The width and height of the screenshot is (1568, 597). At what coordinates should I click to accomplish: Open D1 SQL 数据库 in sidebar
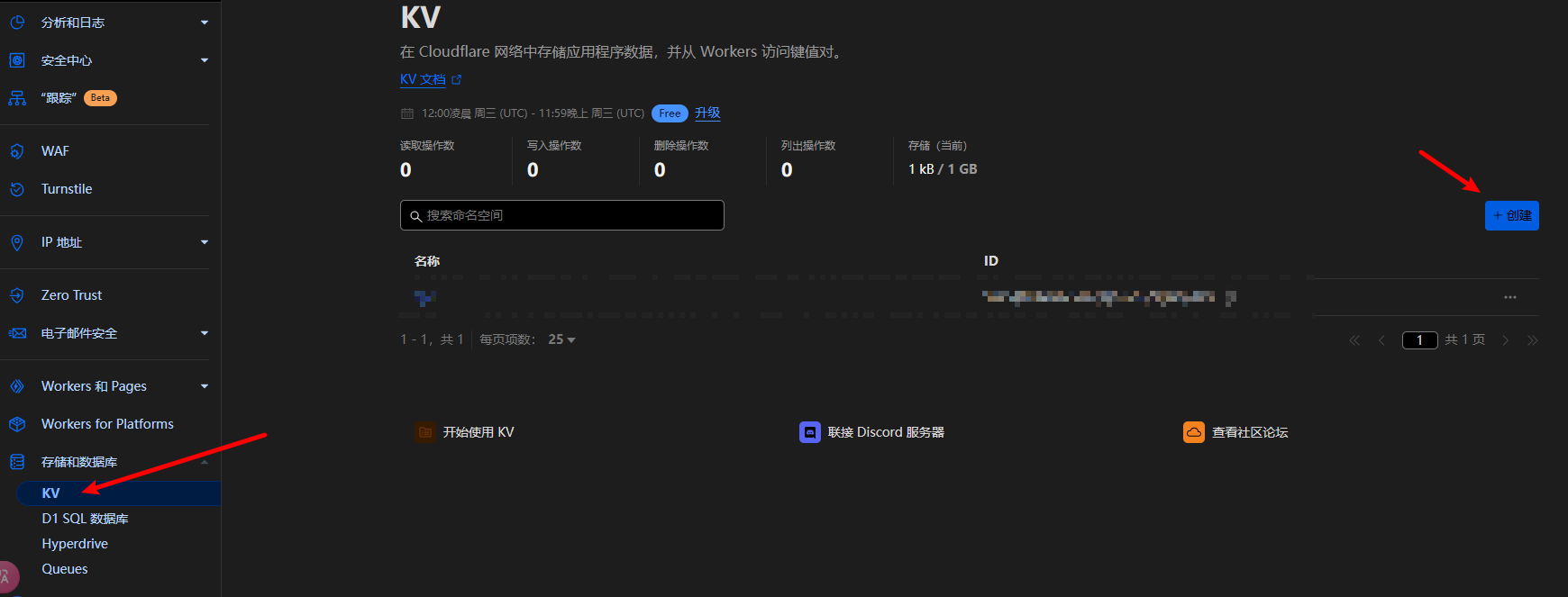tap(85, 519)
